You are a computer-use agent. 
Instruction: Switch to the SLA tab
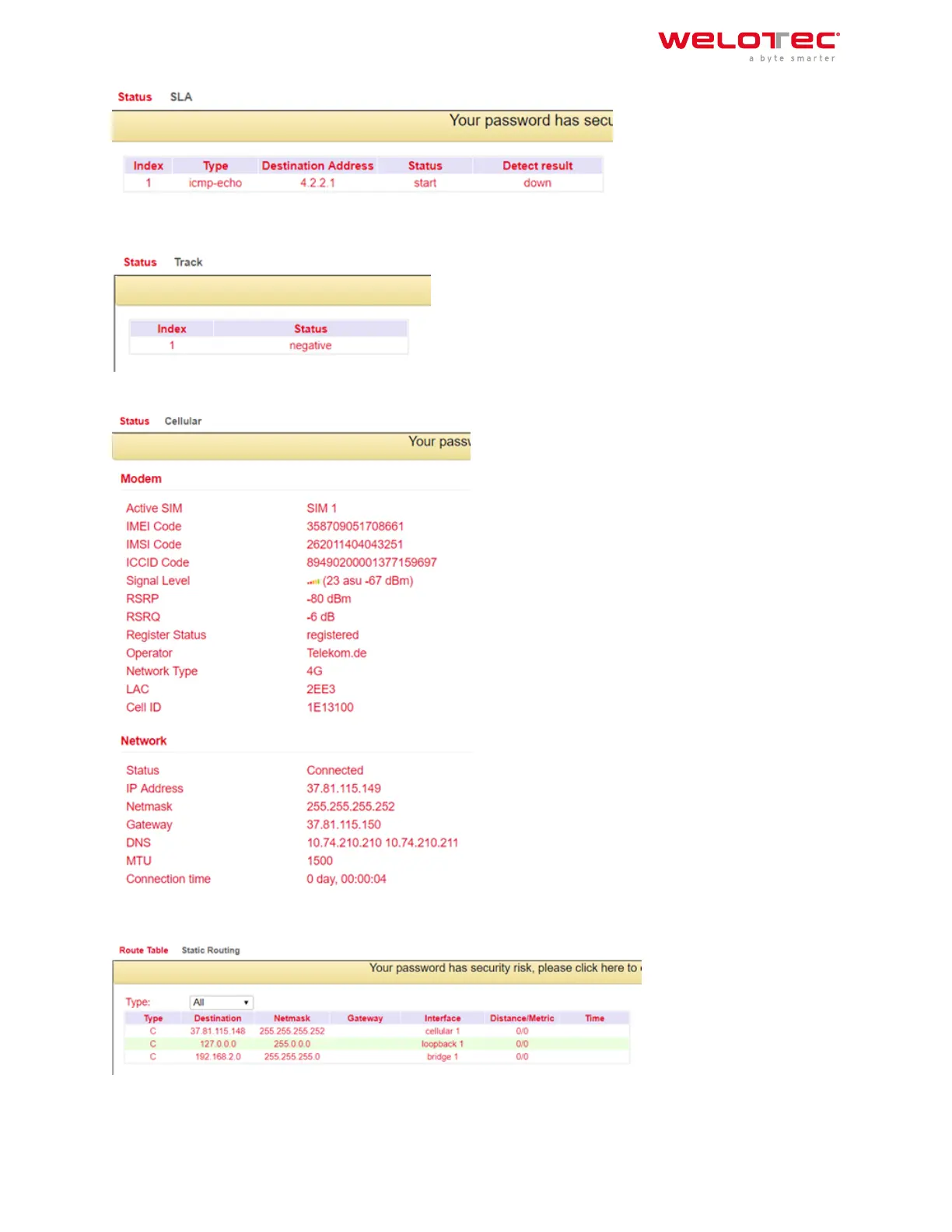tap(181, 97)
